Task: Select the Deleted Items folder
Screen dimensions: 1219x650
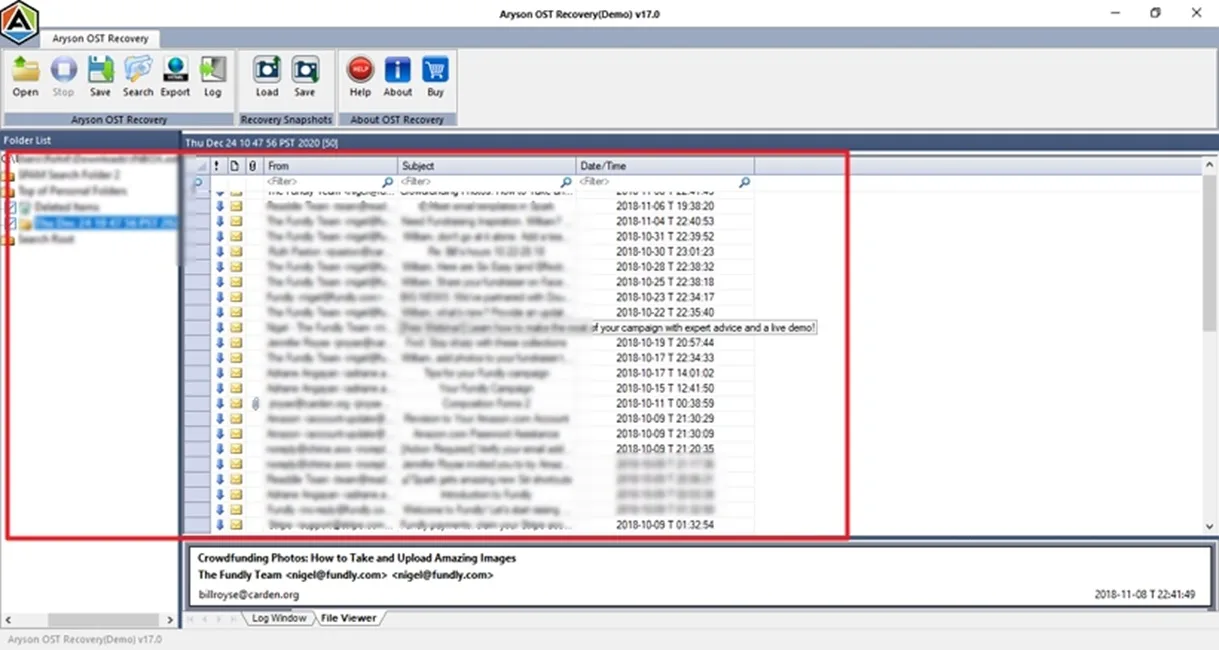Action: click(67, 207)
